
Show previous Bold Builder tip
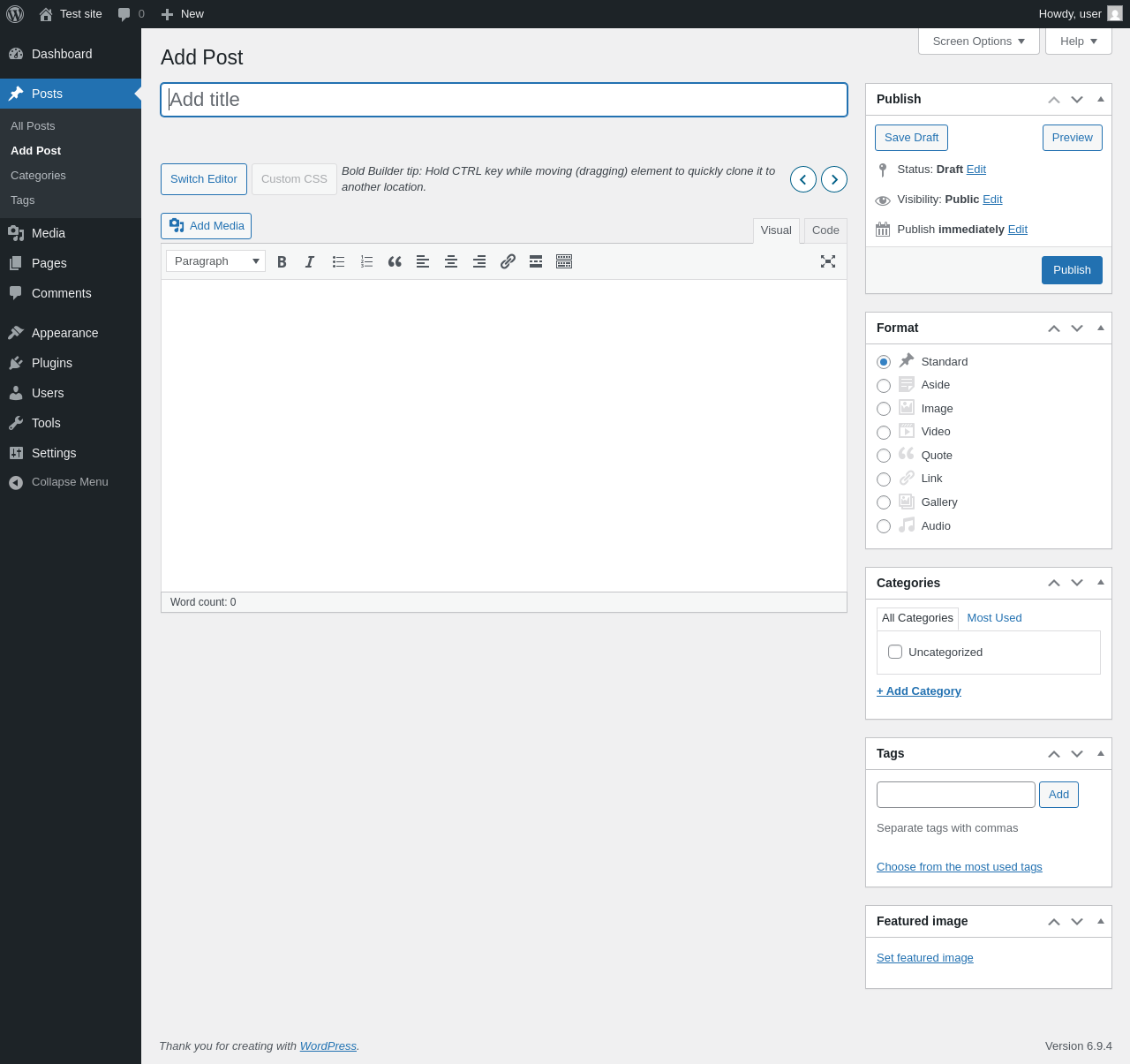tap(803, 179)
